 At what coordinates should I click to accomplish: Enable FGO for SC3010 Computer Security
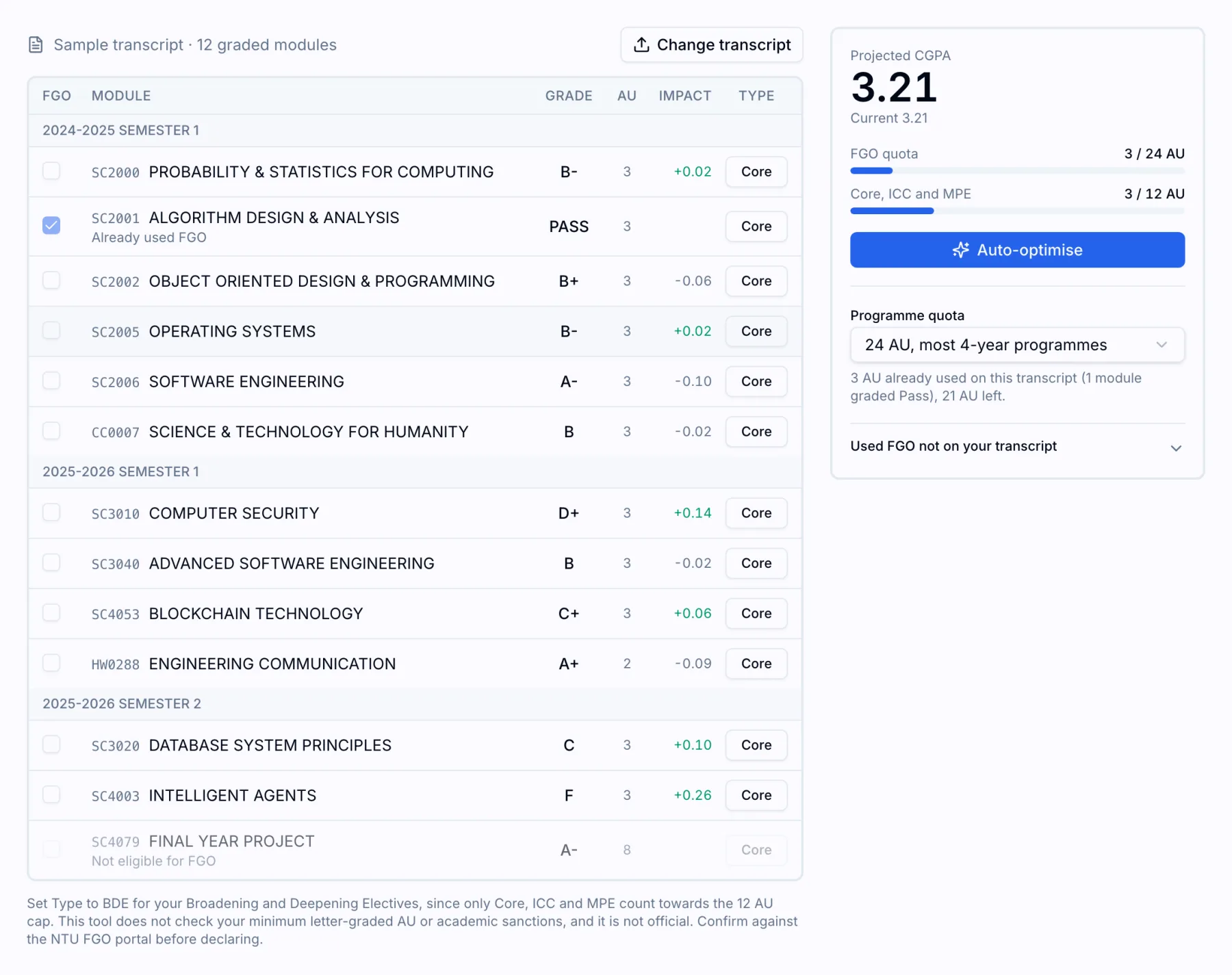pyautogui.click(x=51, y=512)
